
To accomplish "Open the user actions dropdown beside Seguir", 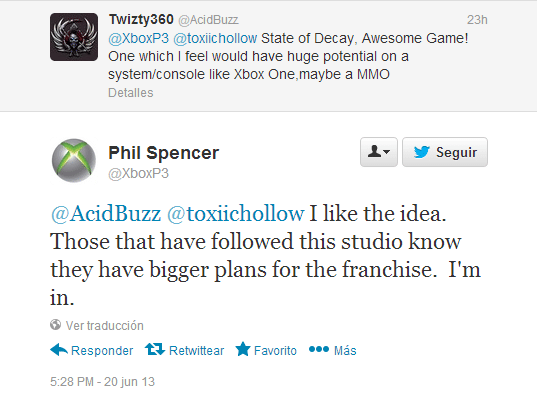I will 379,152.
